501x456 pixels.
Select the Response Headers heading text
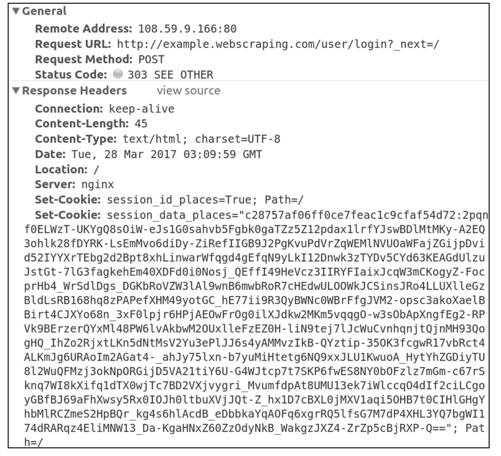click(74, 91)
